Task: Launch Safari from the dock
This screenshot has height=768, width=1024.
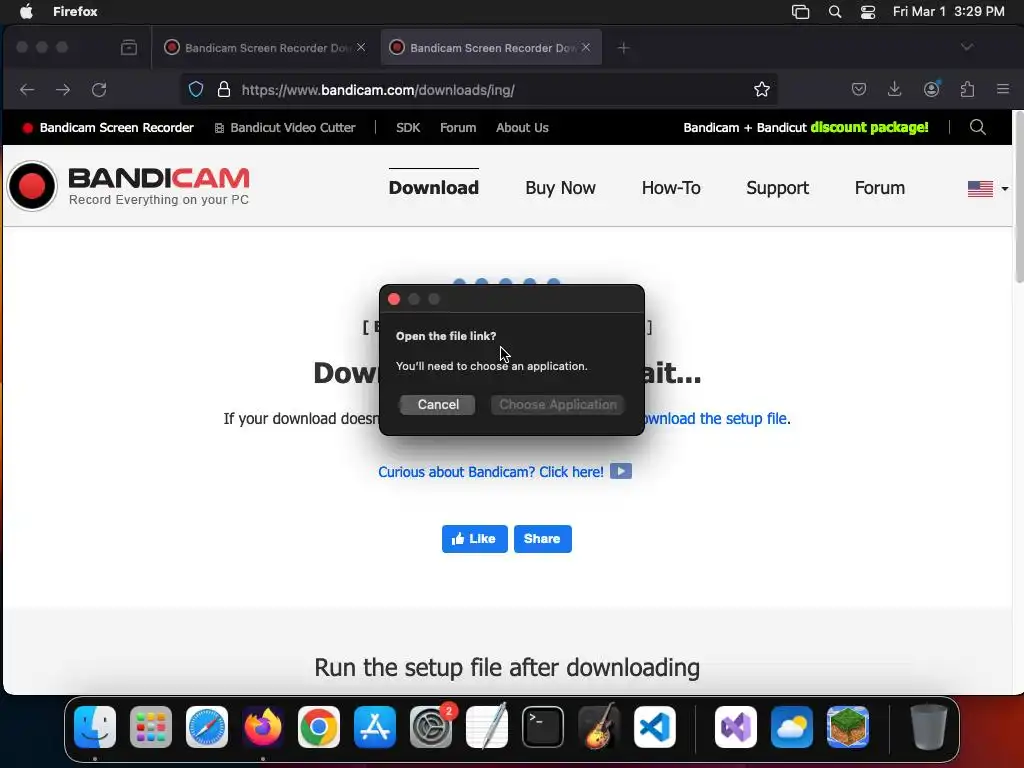Action: [207, 727]
